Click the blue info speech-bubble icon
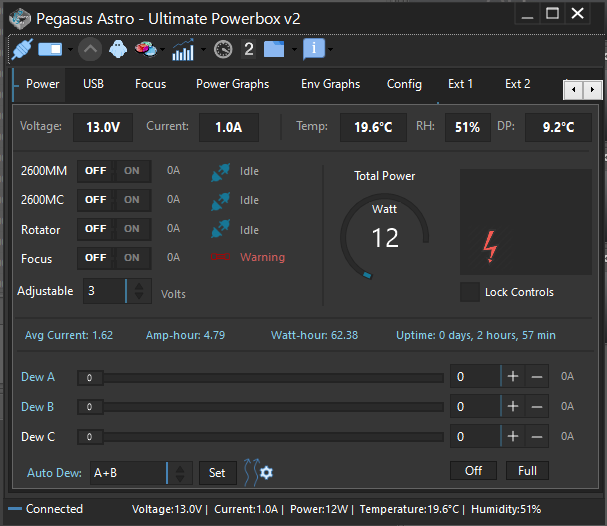The width and height of the screenshot is (607, 526). [x=314, y=49]
